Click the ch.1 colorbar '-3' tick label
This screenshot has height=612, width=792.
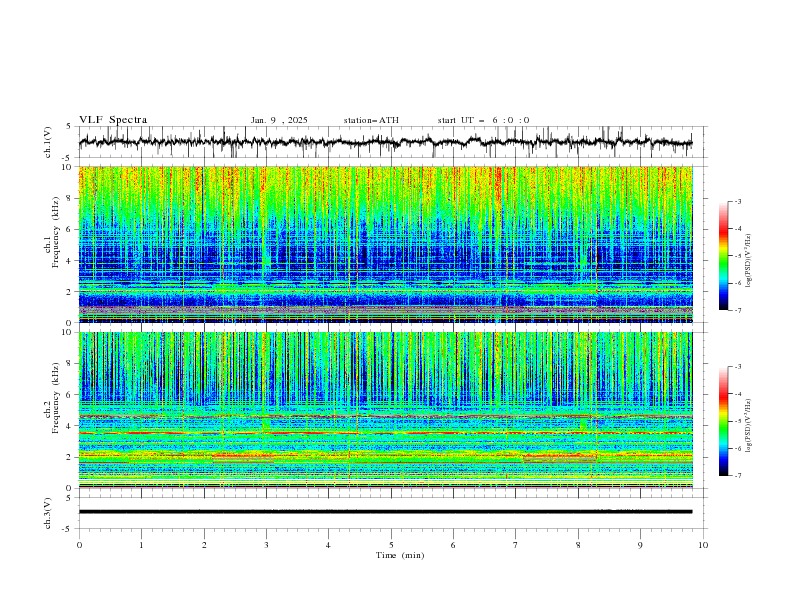pyautogui.click(x=737, y=201)
